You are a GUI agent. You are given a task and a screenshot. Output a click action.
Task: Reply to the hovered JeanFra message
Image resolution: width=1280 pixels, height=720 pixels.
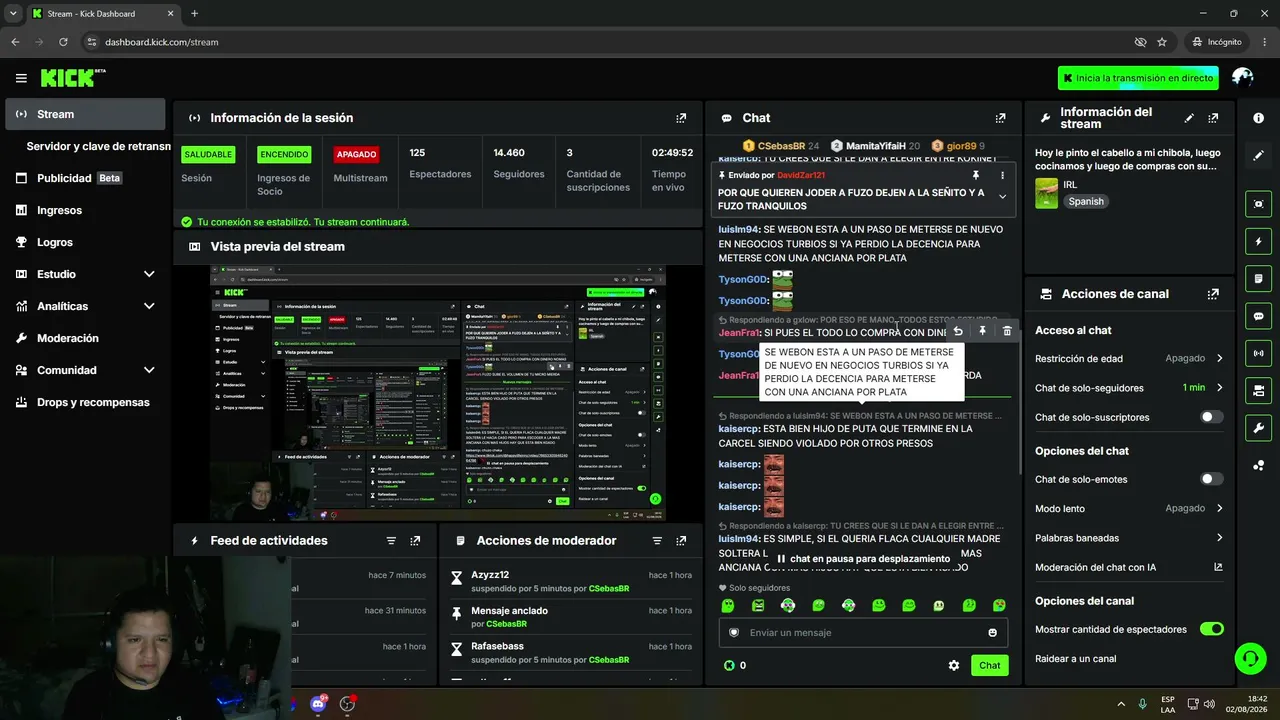958,331
